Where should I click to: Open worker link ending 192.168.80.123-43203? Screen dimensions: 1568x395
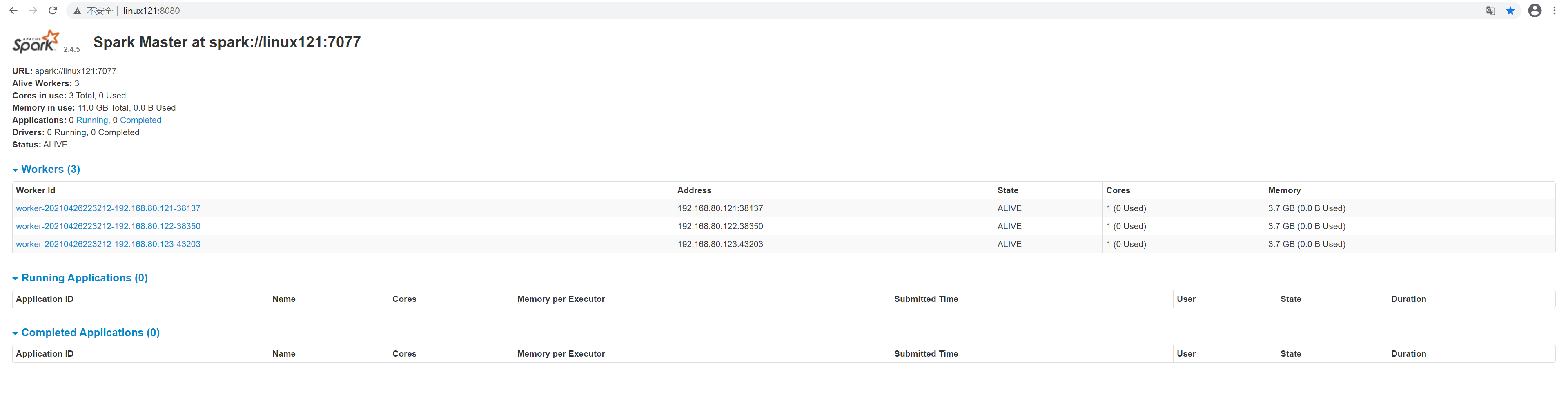coord(108,244)
